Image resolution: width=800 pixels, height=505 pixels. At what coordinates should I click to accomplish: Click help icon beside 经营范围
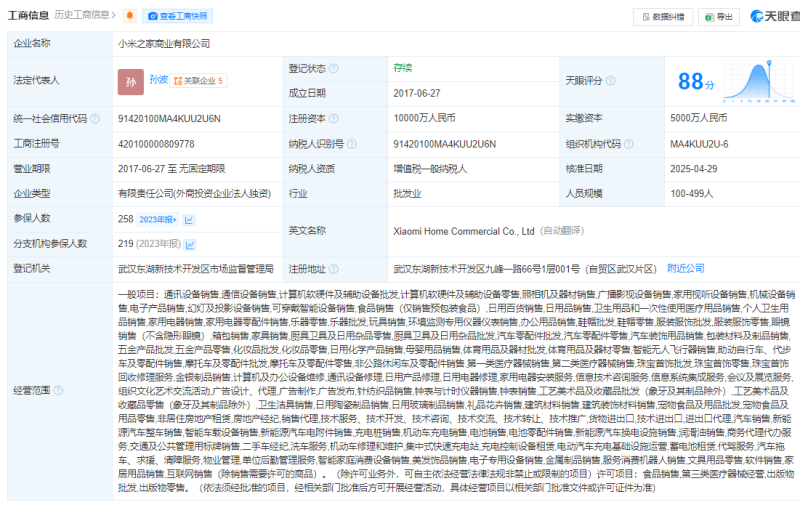tap(58, 390)
